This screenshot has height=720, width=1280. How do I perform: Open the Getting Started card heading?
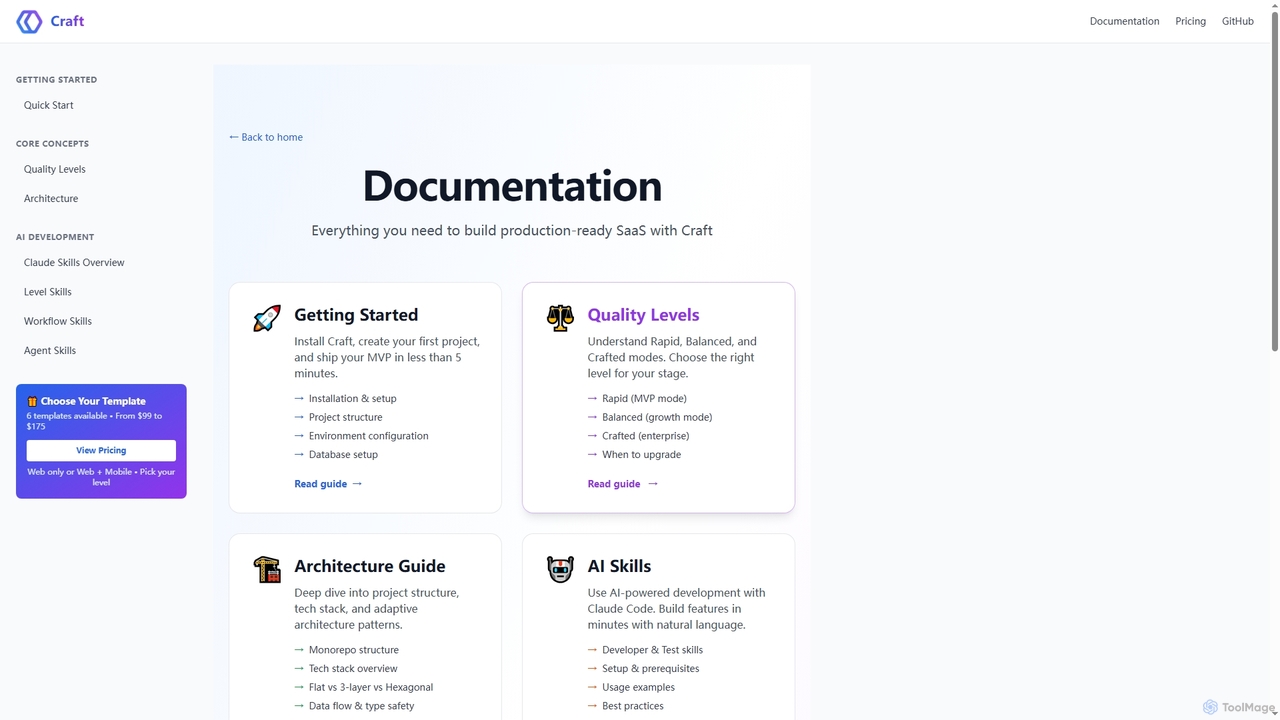pyautogui.click(x=356, y=315)
